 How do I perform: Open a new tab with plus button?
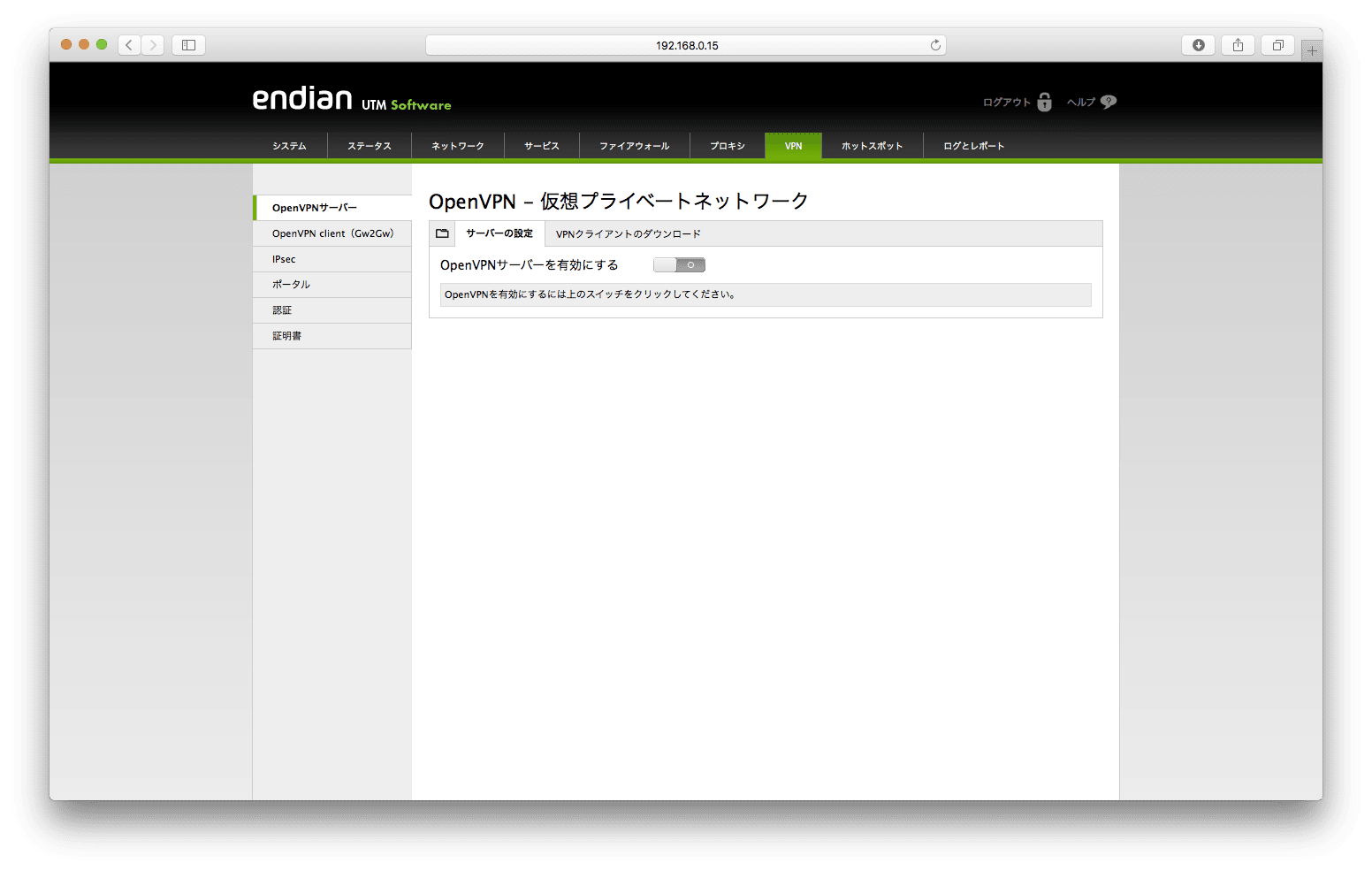click(x=1312, y=51)
